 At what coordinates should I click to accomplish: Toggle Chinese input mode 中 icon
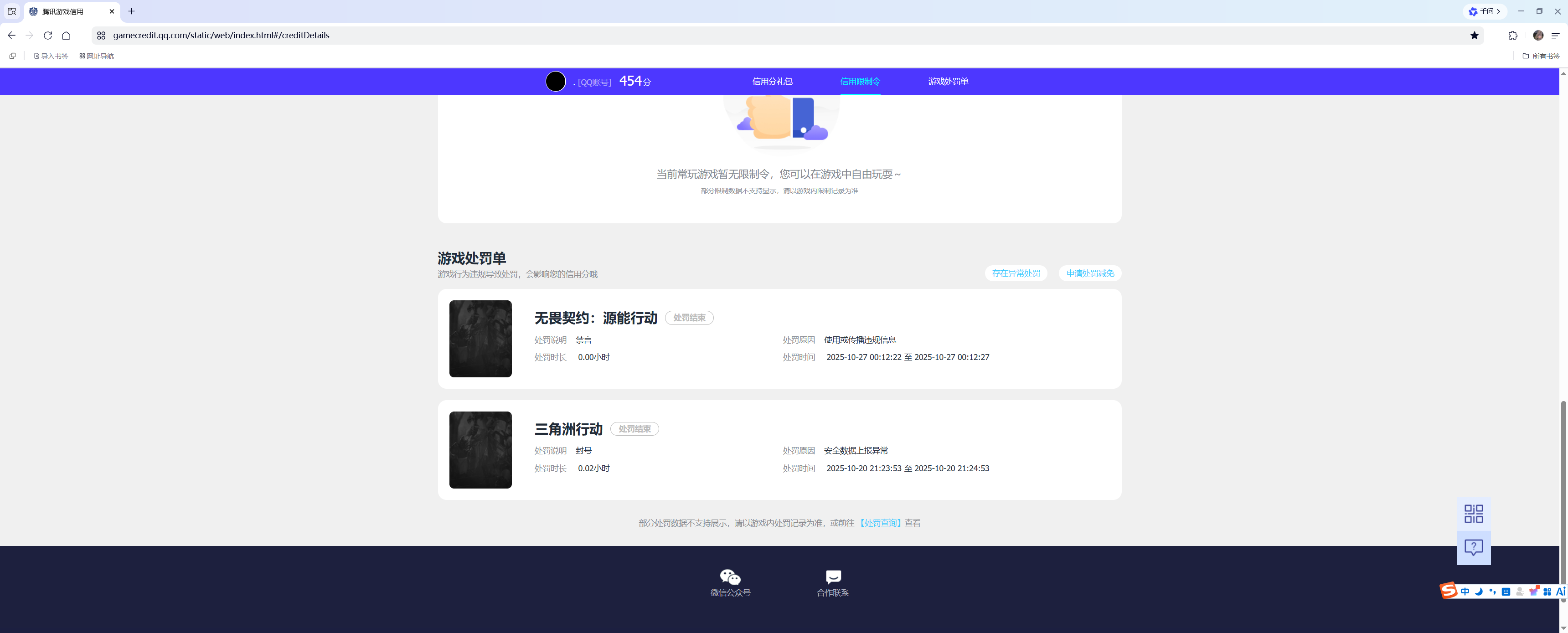coord(1465,592)
